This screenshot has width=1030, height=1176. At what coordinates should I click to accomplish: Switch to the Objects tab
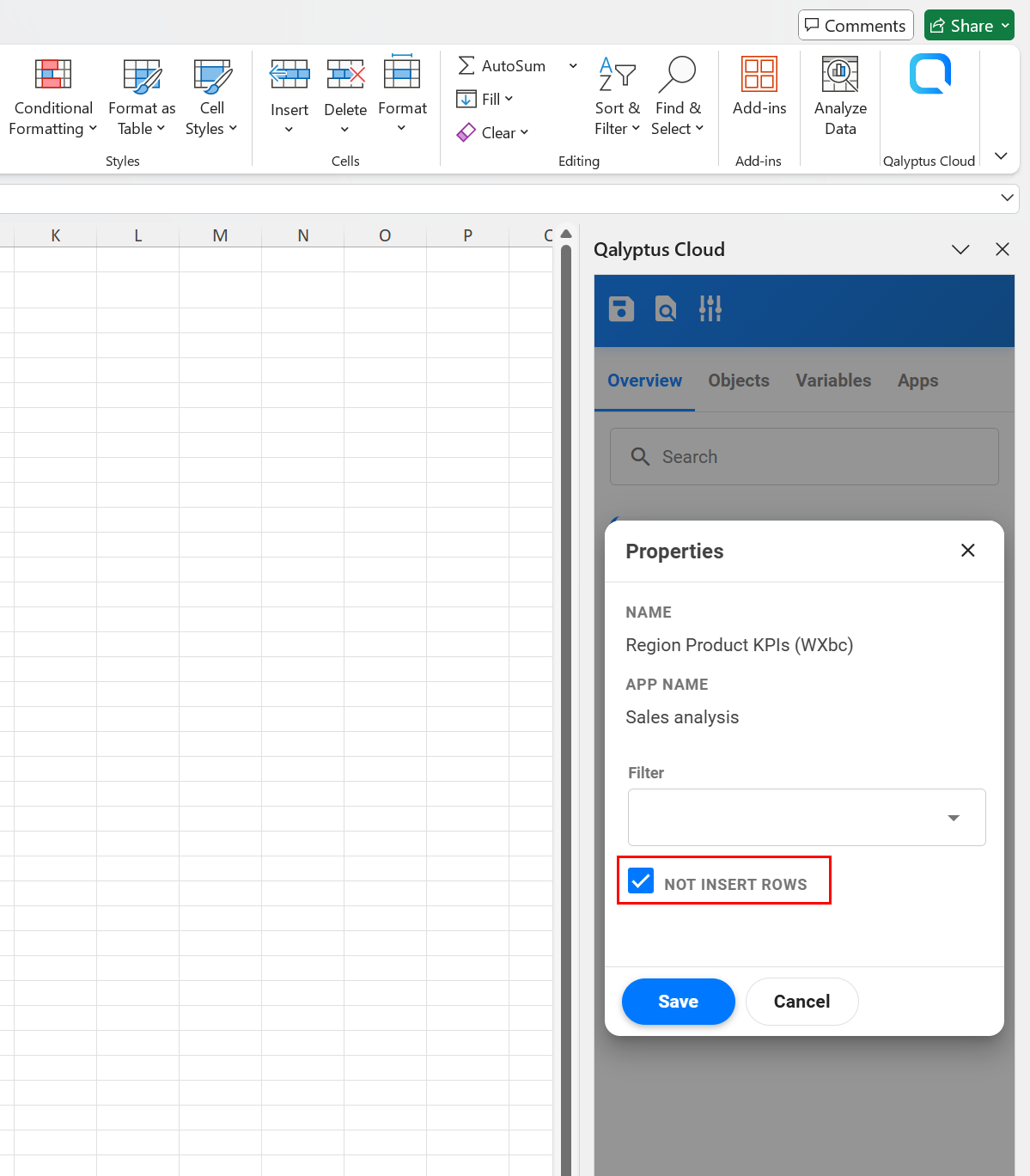pos(738,381)
